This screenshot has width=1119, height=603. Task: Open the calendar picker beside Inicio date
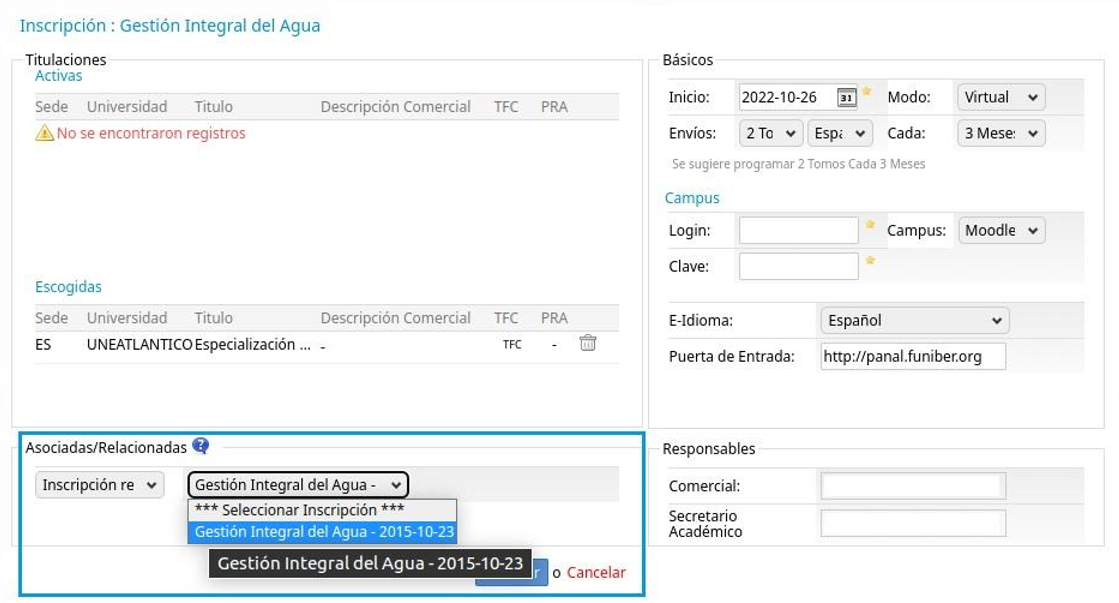pyautogui.click(x=846, y=98)
